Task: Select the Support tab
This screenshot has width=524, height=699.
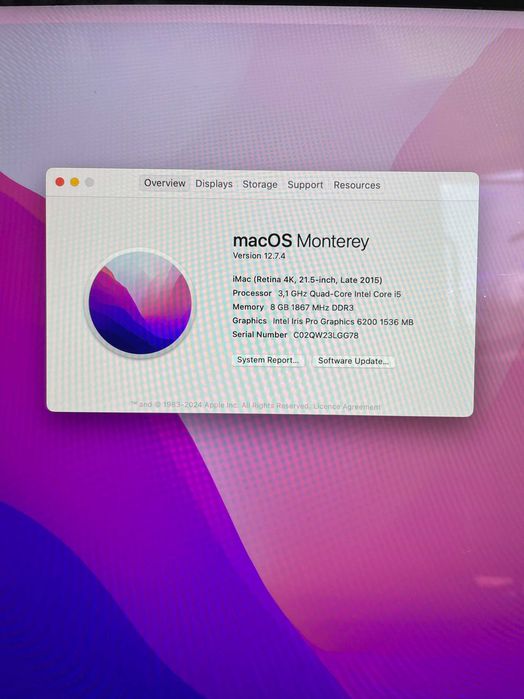Action: coord(305,185)
